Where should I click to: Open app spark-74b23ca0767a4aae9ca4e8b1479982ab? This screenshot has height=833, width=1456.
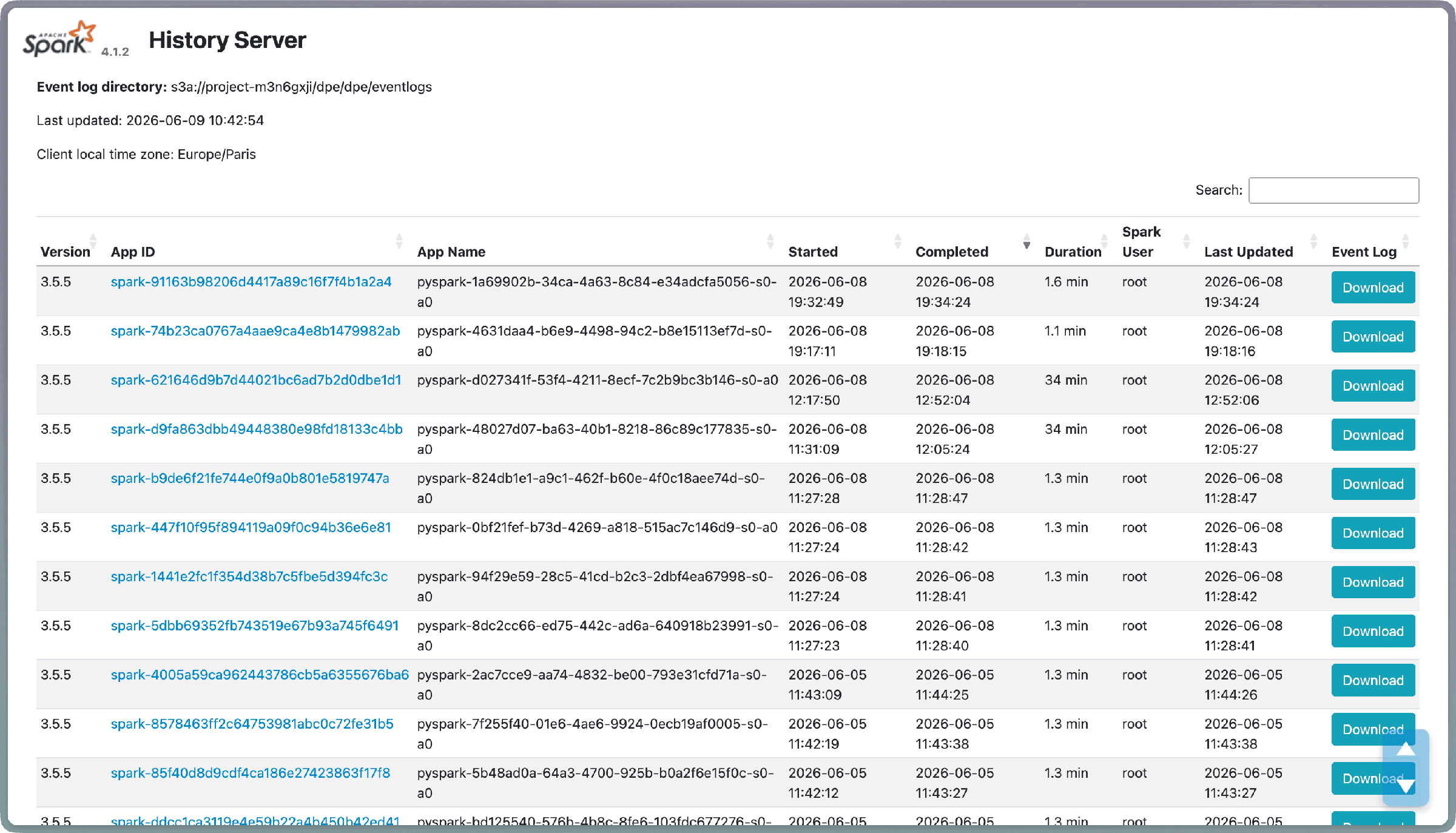255,331
